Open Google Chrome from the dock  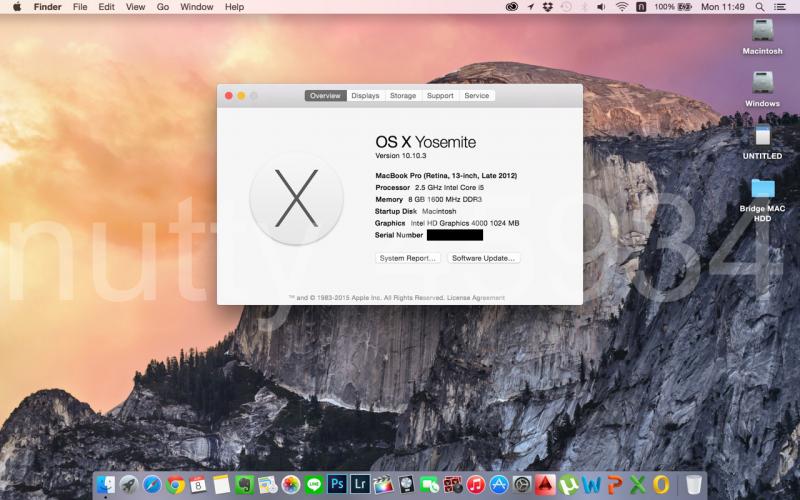176,485
